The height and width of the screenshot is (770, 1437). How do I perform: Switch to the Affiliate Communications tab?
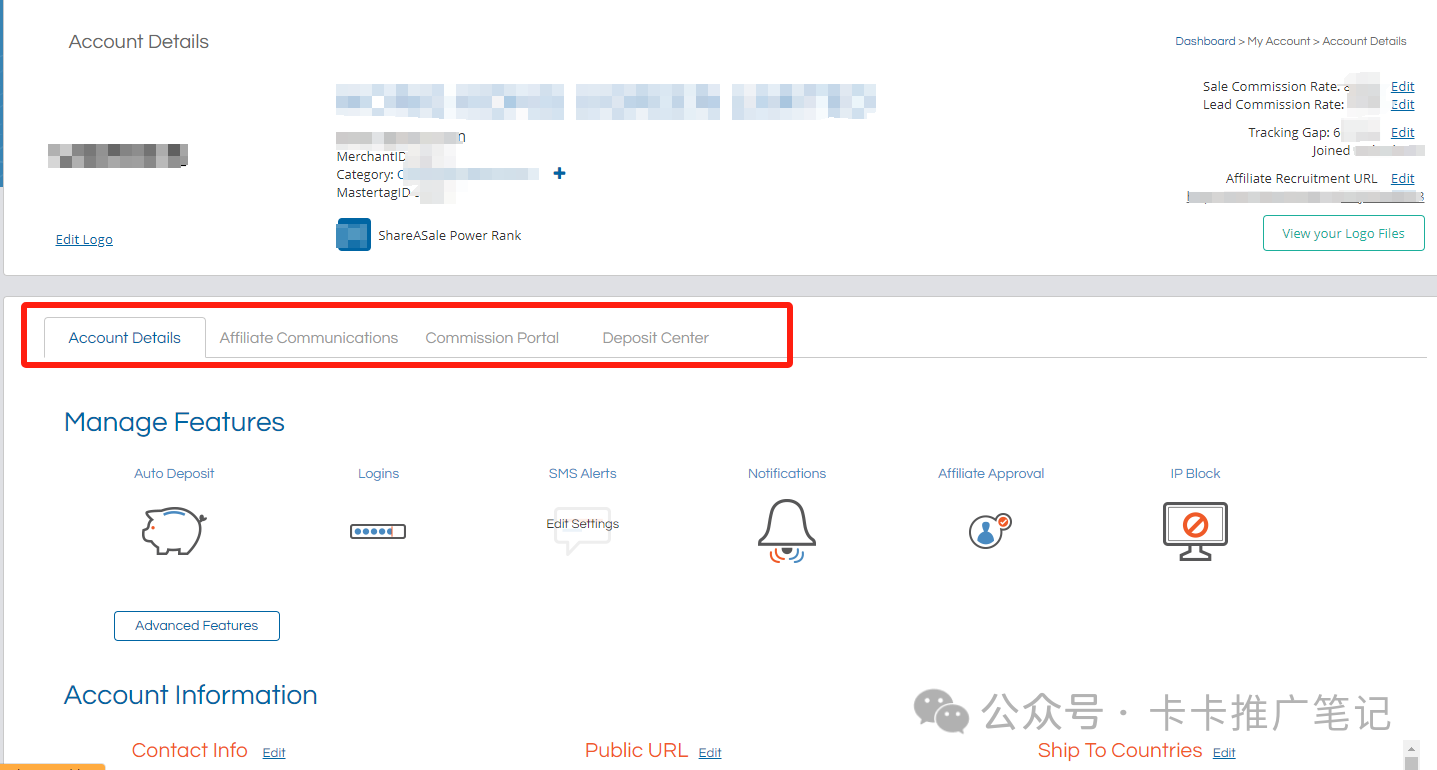pos(308,338)
